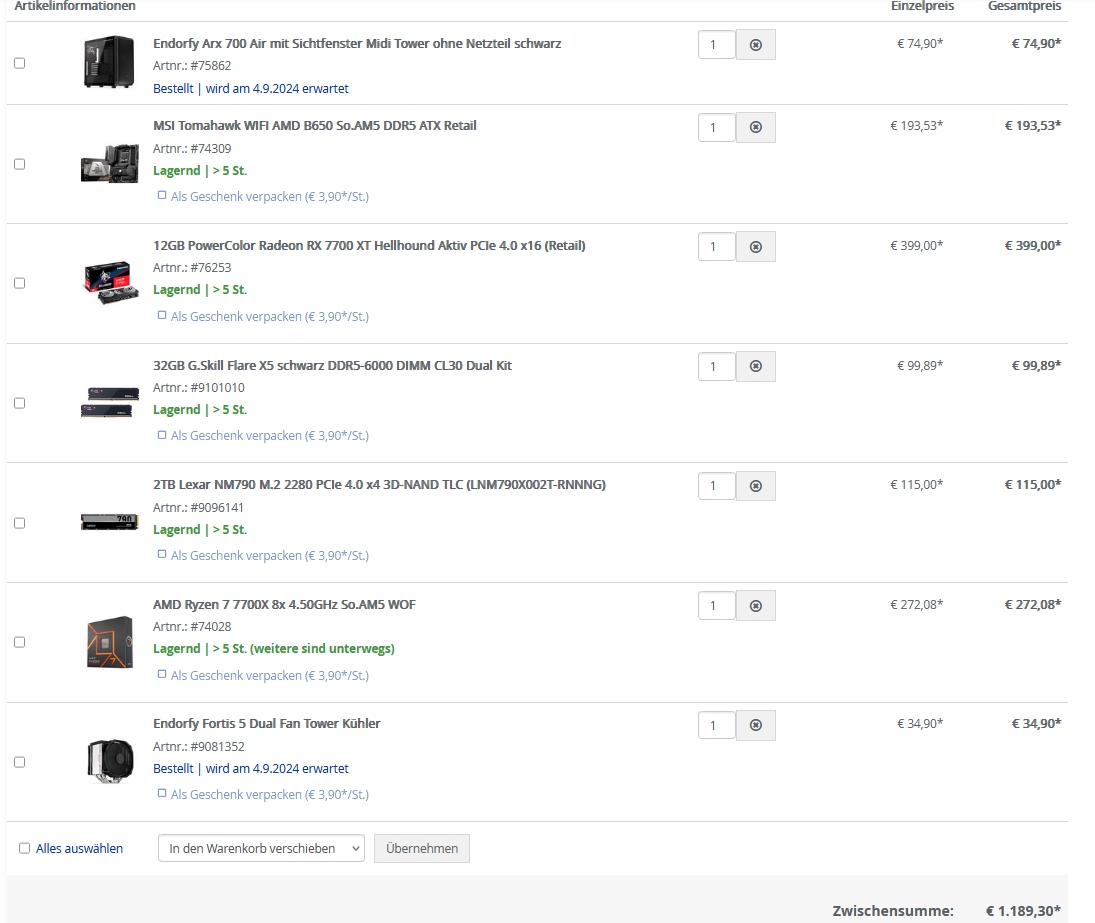This screenshot has width=1095, height=923.
Task: Remove PowerColor Radeon RX 7700 XT item
Action: 756,246
